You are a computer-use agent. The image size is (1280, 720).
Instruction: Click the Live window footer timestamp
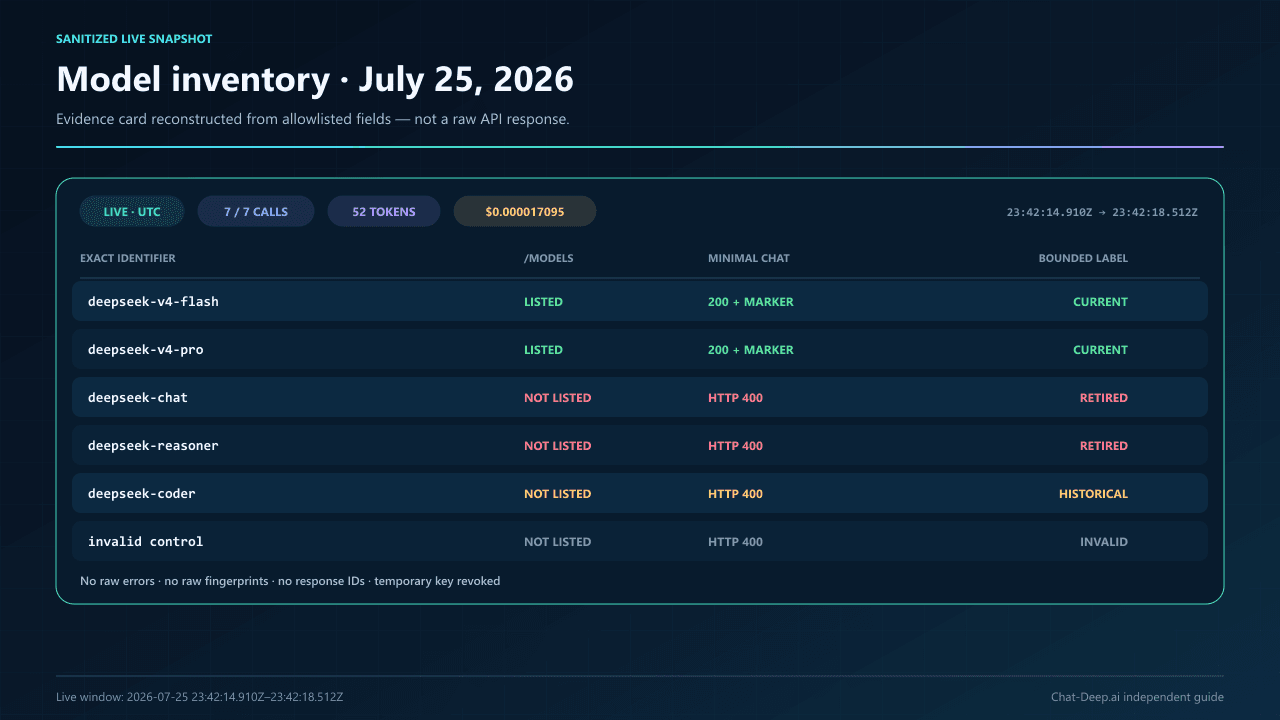point(200,697)
